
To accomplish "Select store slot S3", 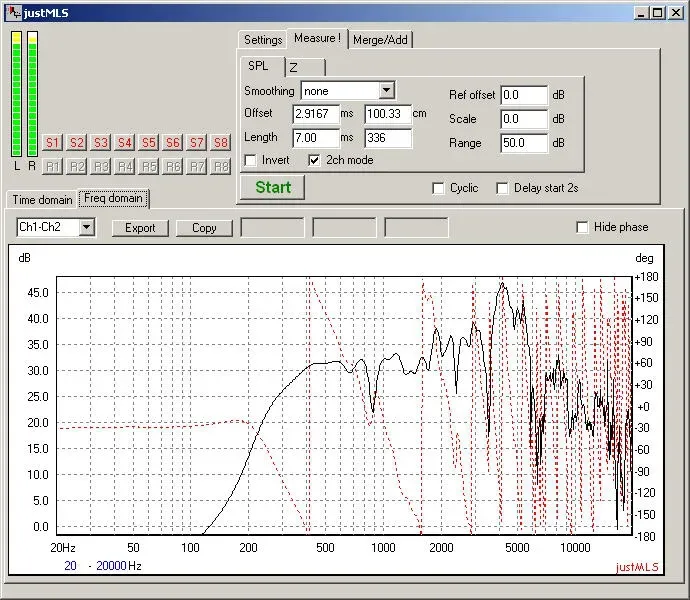I will coord(101,143).
